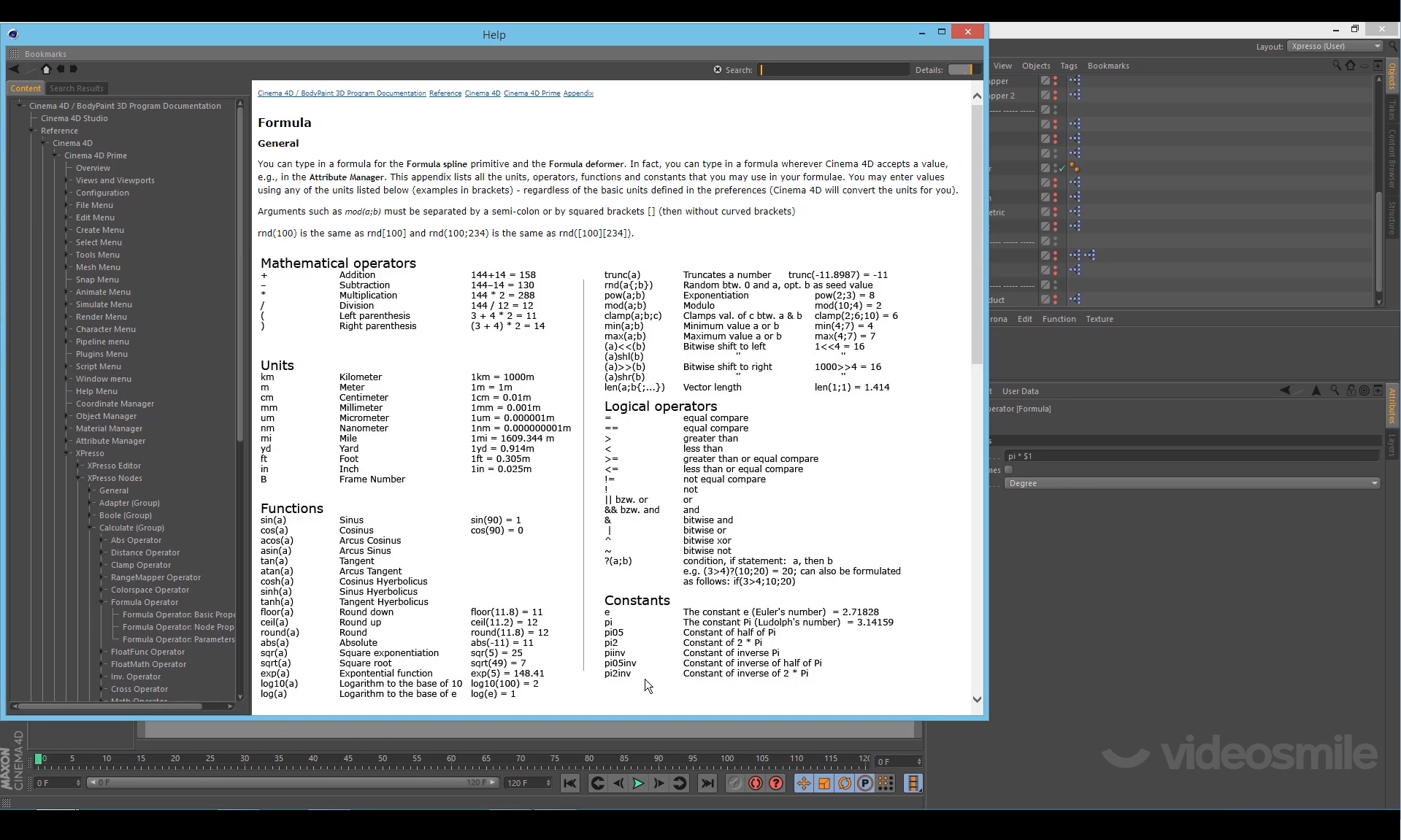1401x840 pixels.
Task: Toggle Autokeying red circle button
Action: pos(756,783)
